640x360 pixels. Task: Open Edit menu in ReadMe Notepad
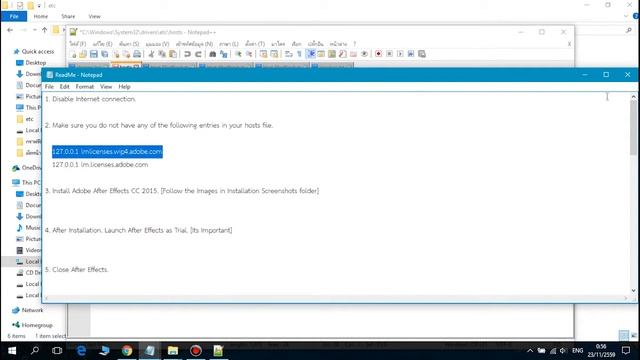(x=64, y=87)
